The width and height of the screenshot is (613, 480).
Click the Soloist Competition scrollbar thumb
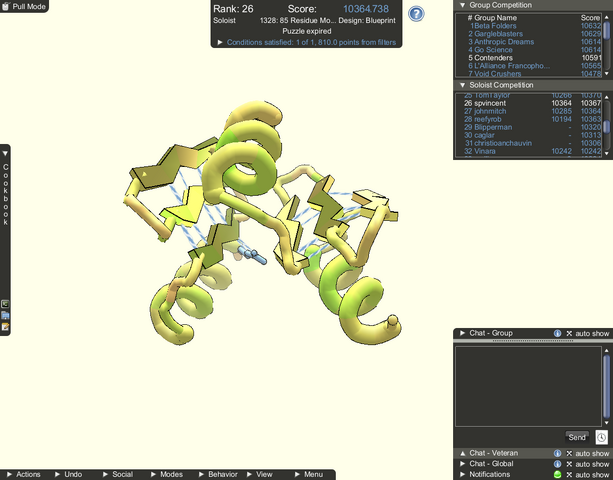point(606,126)
